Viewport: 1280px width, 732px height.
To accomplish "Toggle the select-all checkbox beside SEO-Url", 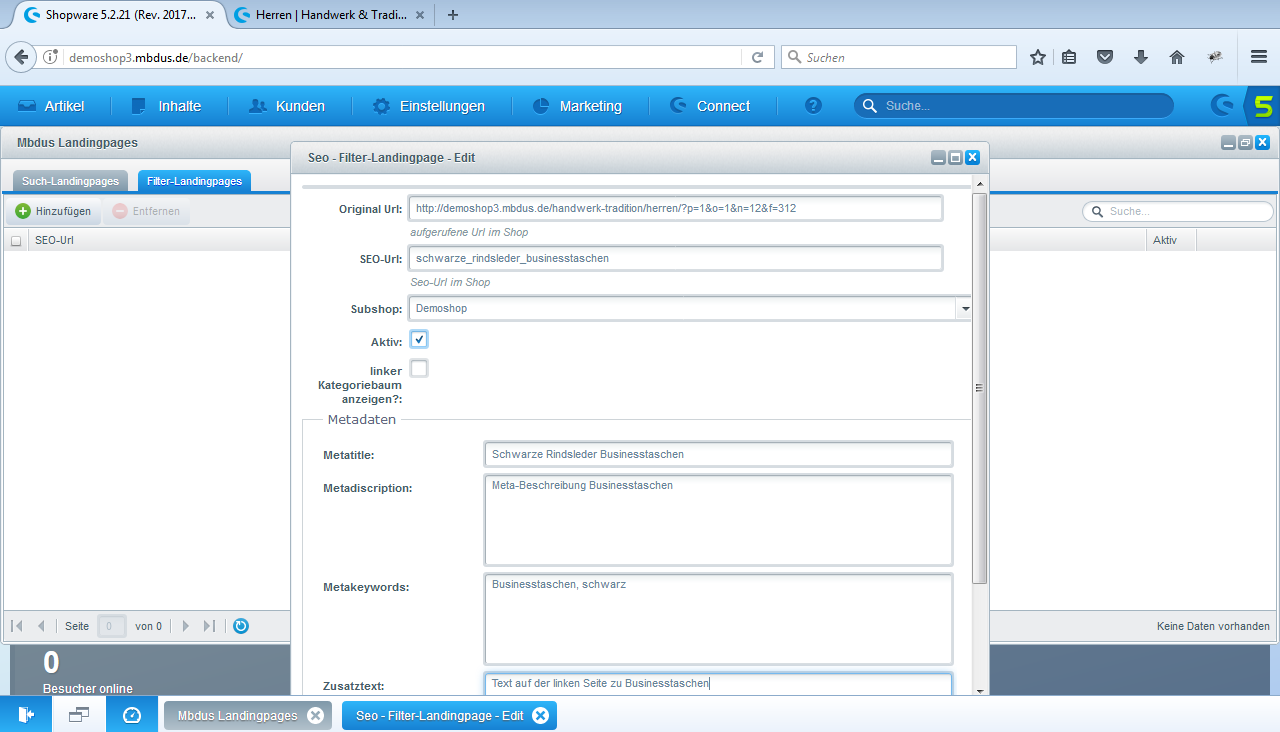I will click(16, 241).
